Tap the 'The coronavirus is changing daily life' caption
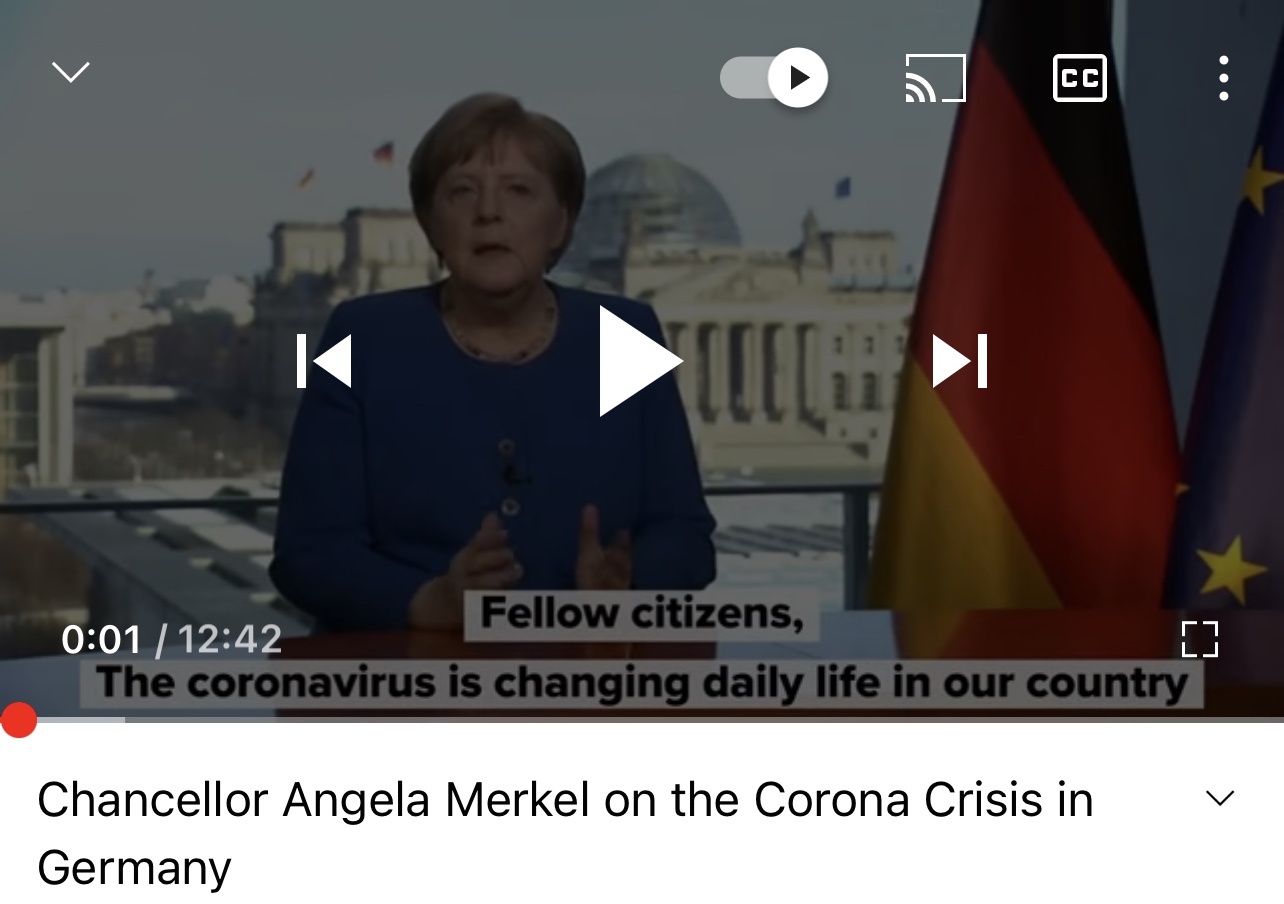Viewport: 1284px width, 904px height. click(x=641, y=683)
